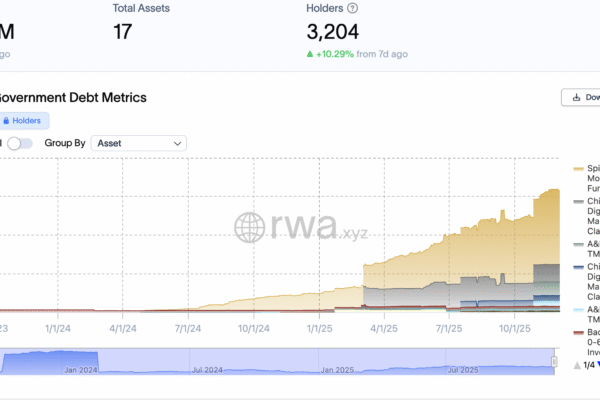This screenshot has height=400, width=600.
Task: Click the legend previous page arrow
Action: click(575, 365)
